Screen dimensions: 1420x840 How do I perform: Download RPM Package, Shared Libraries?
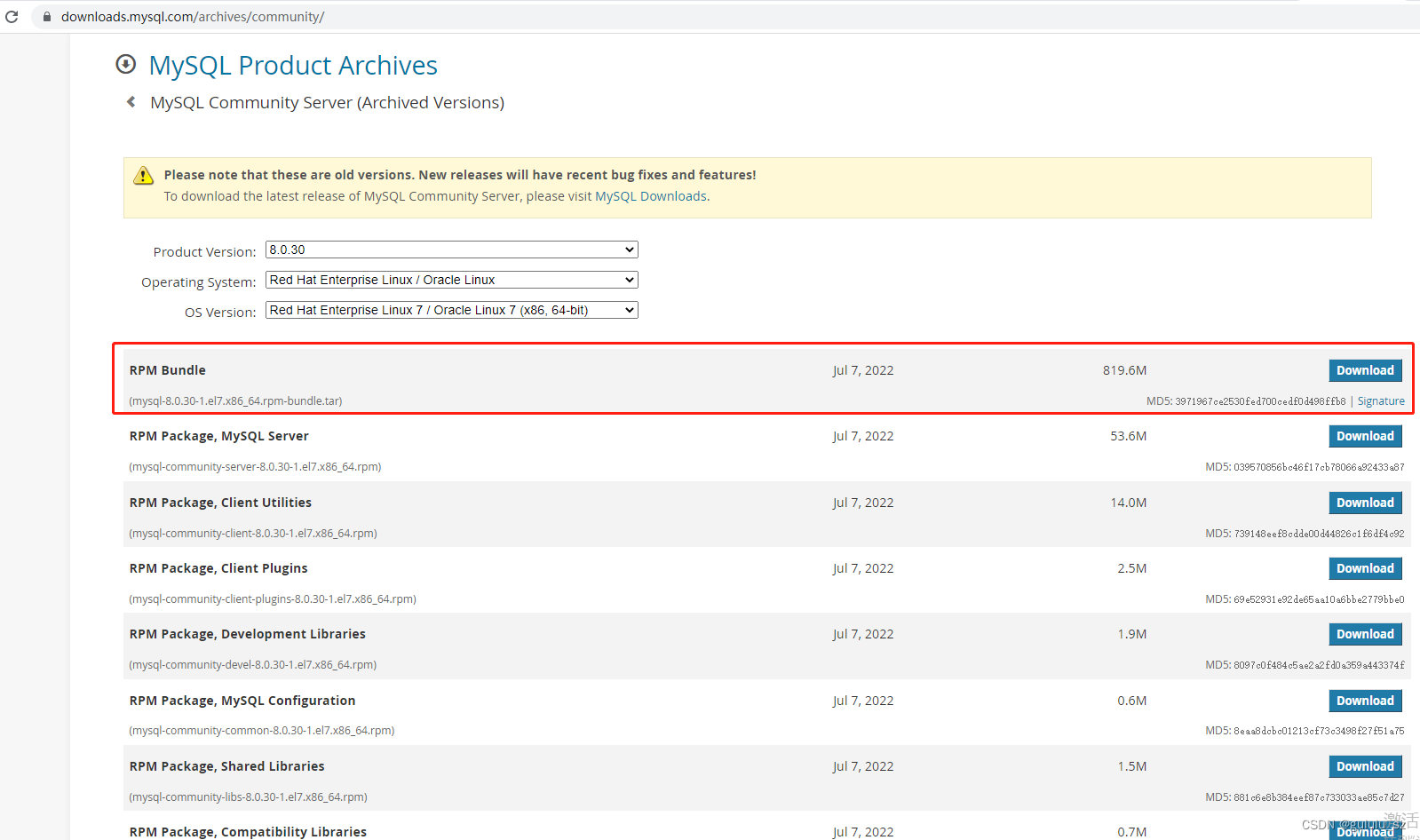pos(1365,766)
